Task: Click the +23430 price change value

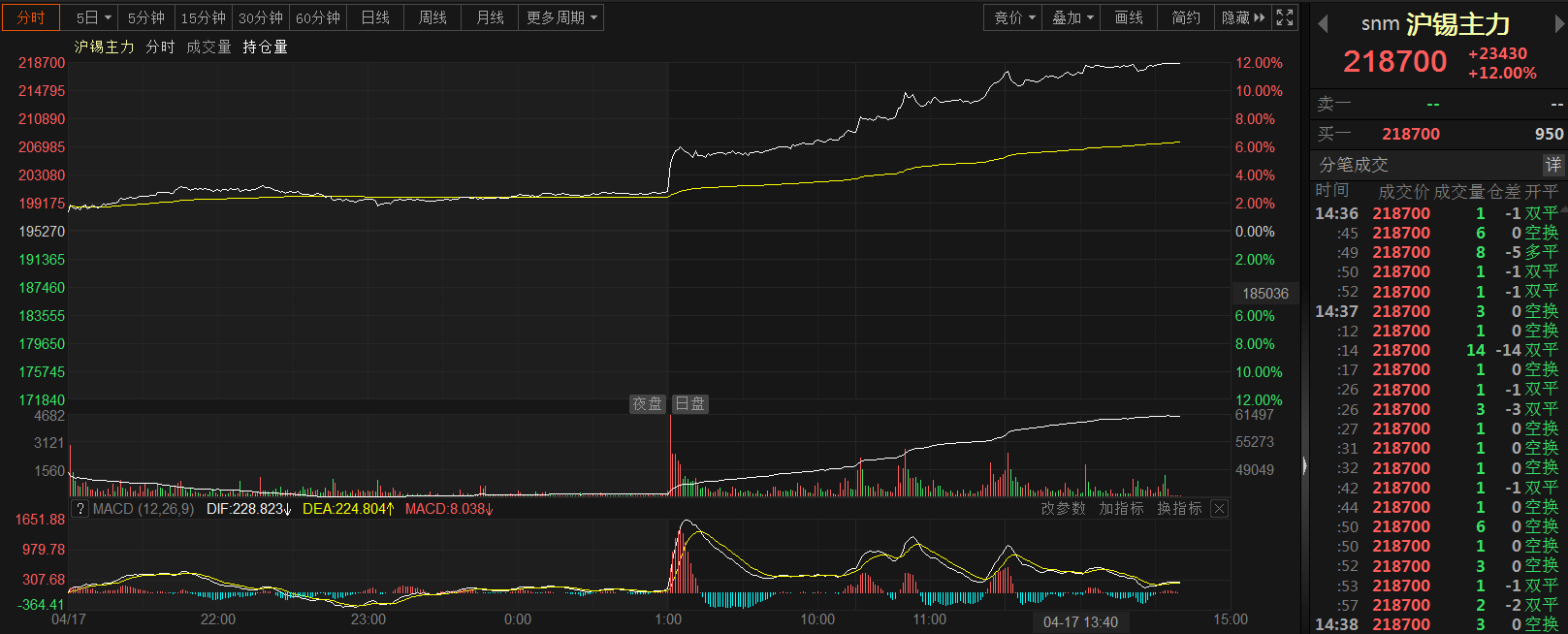Action: click(1497, 53)
